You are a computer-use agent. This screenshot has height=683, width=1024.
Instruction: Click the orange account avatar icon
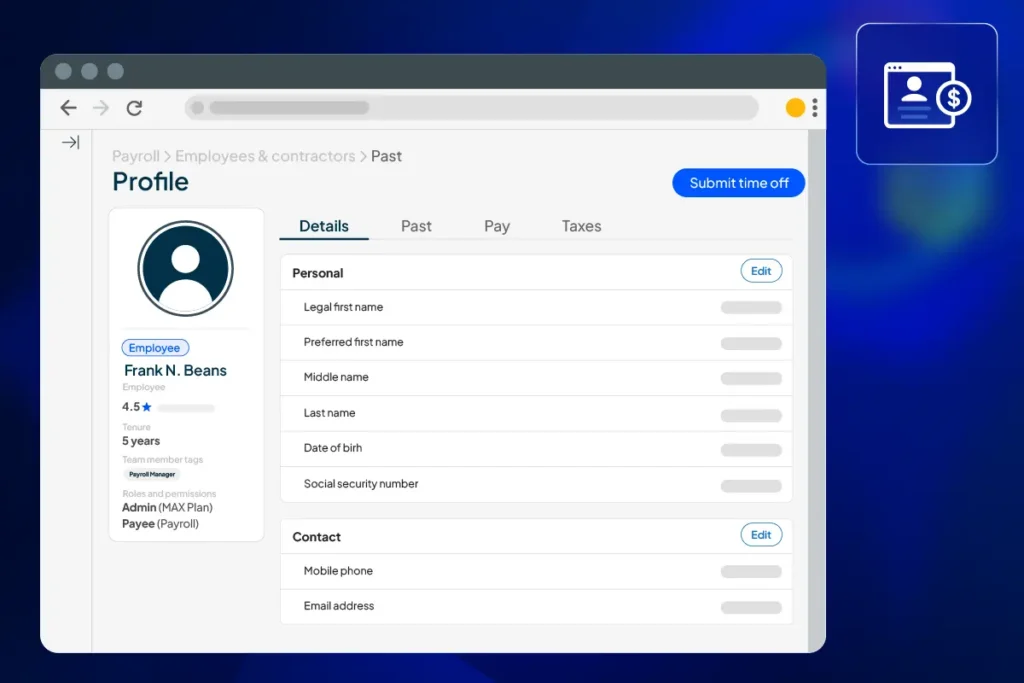tap(795, 106)
